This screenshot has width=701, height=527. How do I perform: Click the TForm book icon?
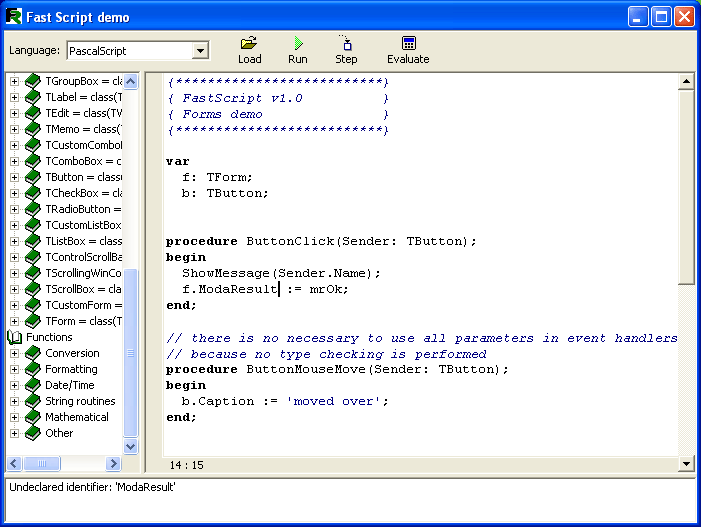33,321
